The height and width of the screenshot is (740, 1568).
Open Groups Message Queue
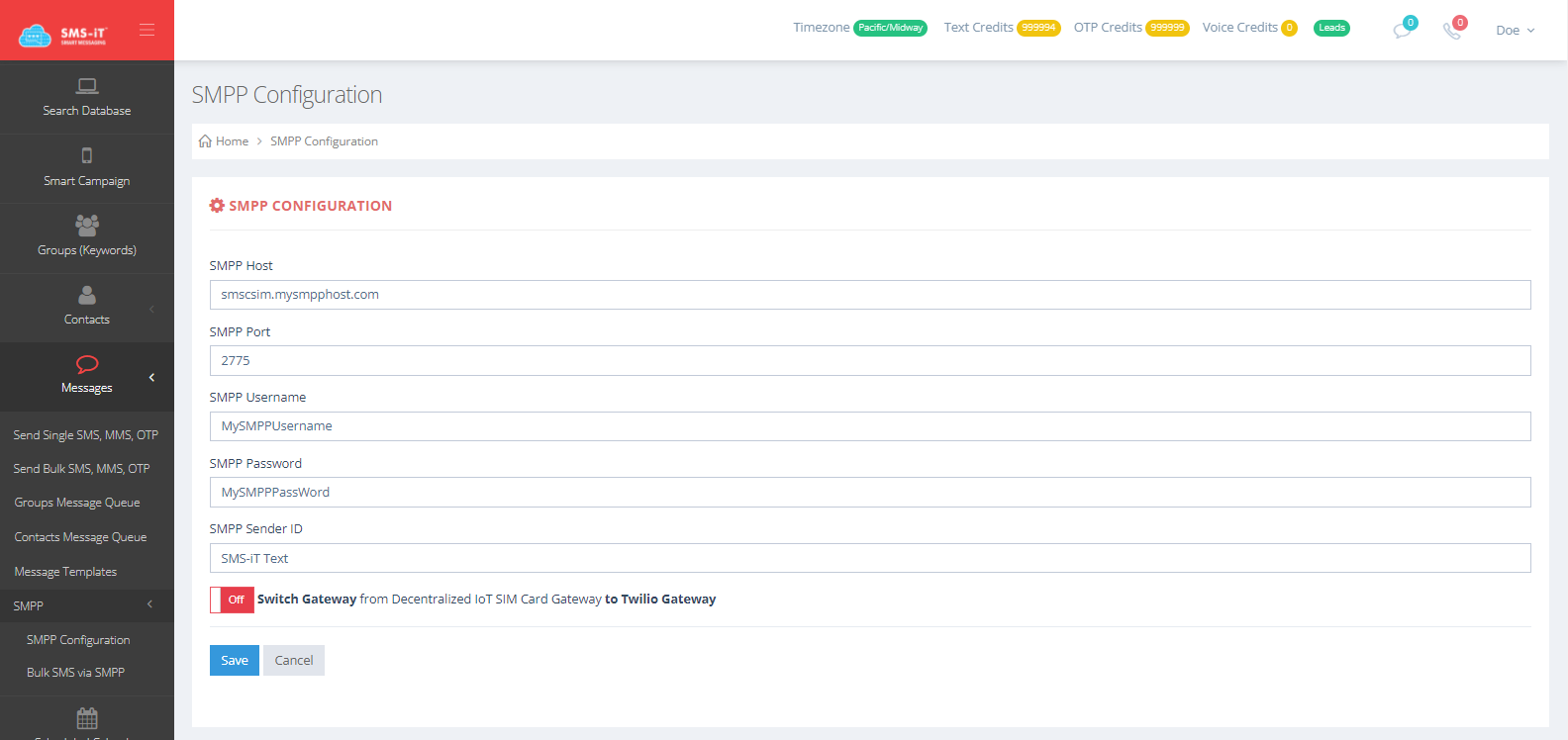click(x=77, y=503)
